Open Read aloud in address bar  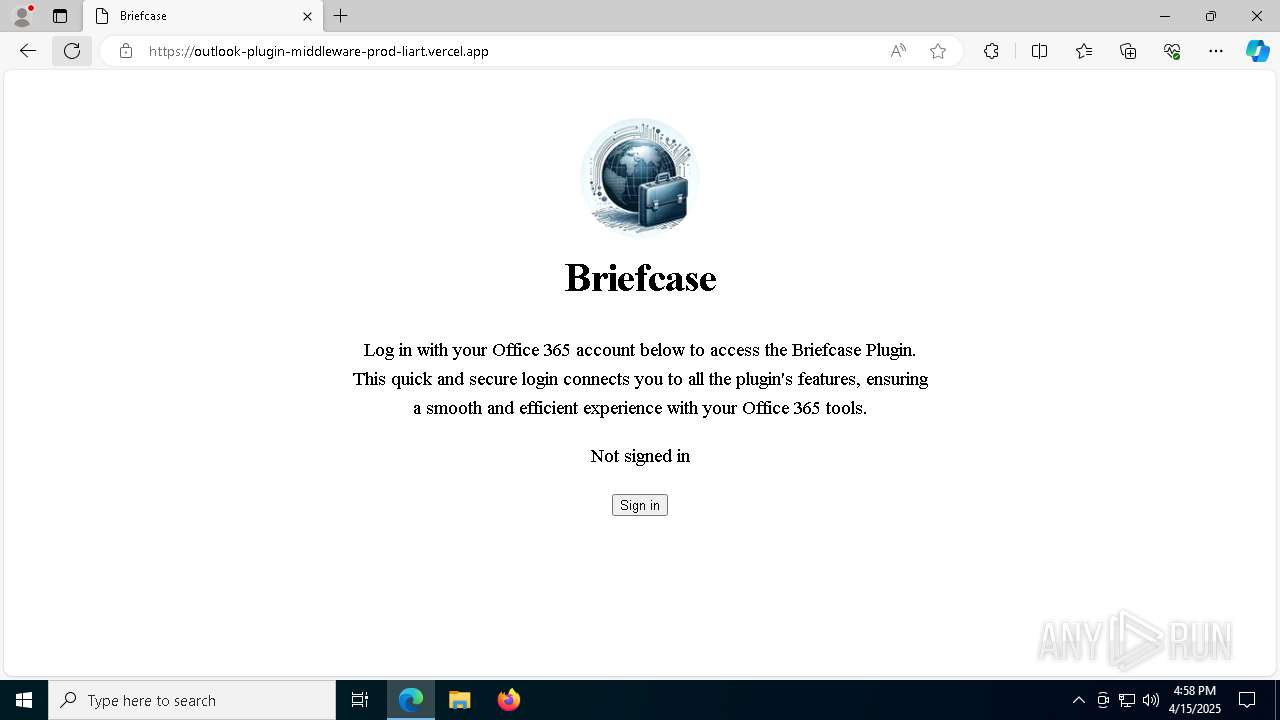[x=898, y=51]
